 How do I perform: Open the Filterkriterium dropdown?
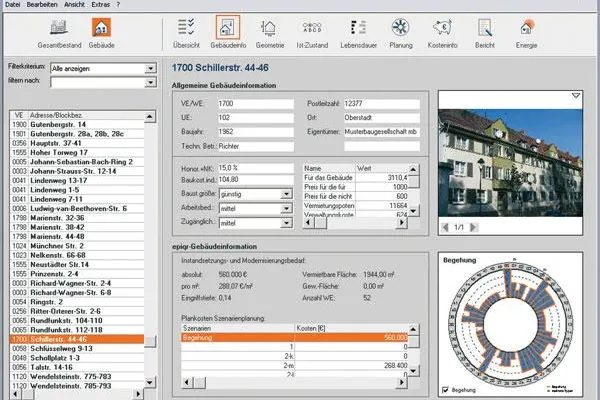point(151,69)
